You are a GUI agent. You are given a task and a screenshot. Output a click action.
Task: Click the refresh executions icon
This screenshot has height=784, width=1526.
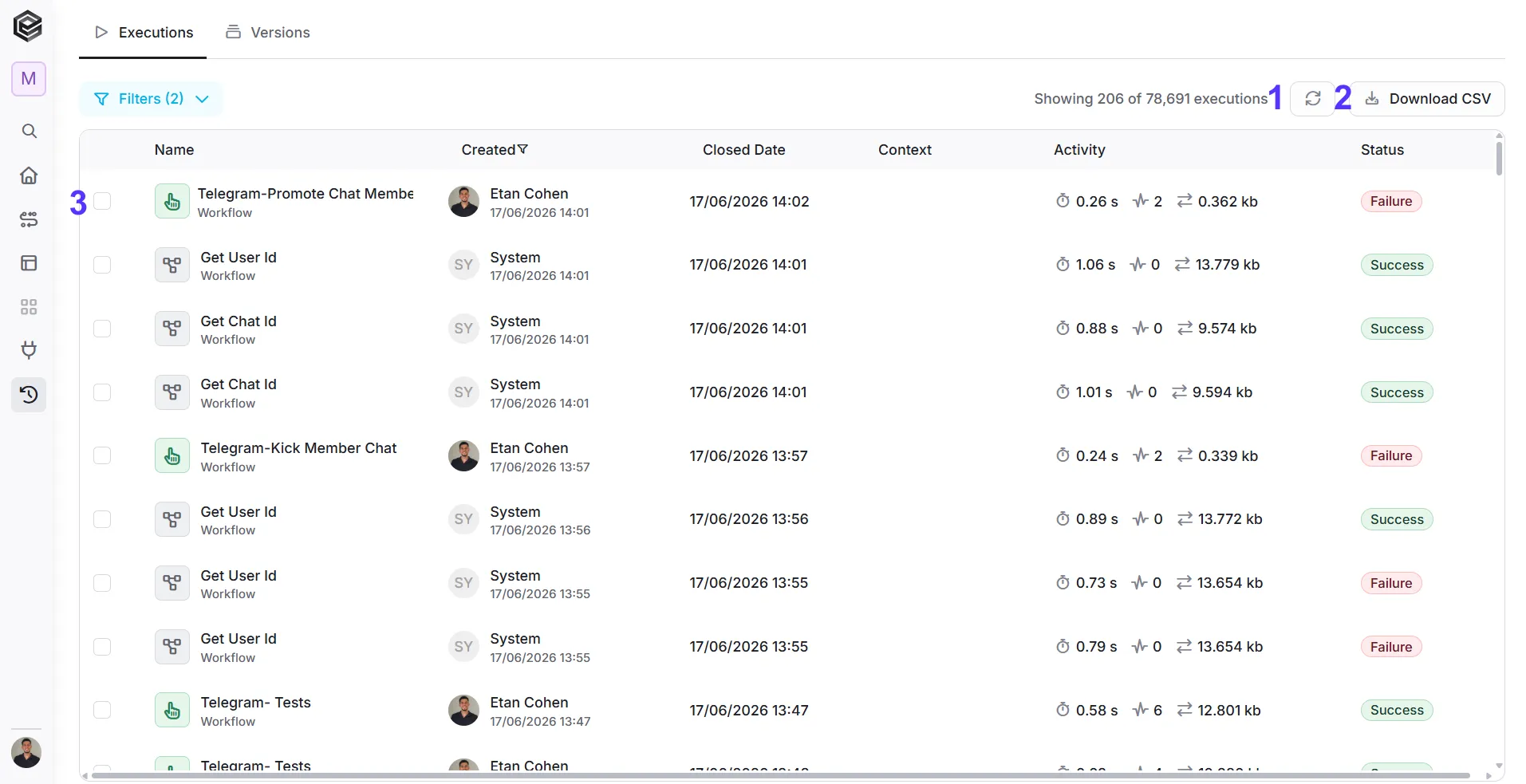click(x=1312, y=99)
